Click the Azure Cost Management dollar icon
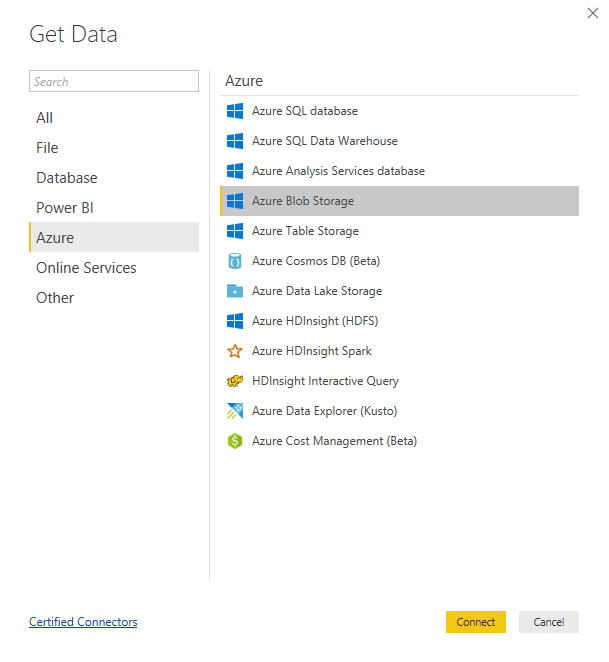Viewport: 609px width, 662px height. (235, 441)
